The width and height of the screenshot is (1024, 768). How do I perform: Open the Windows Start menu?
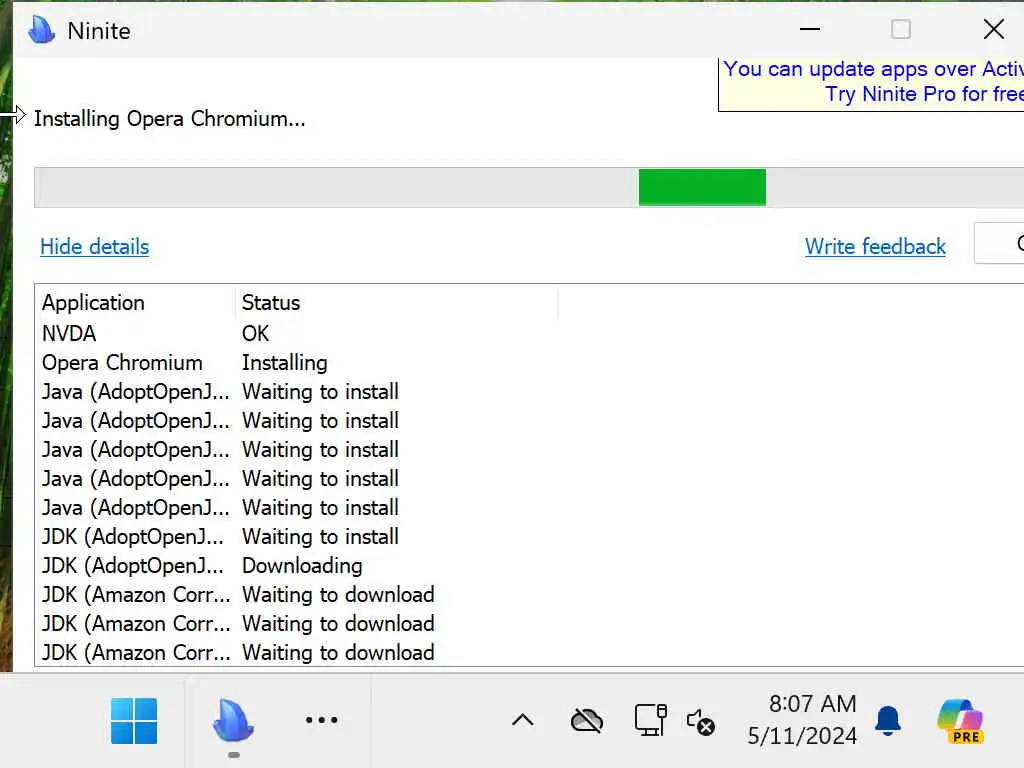134,721
